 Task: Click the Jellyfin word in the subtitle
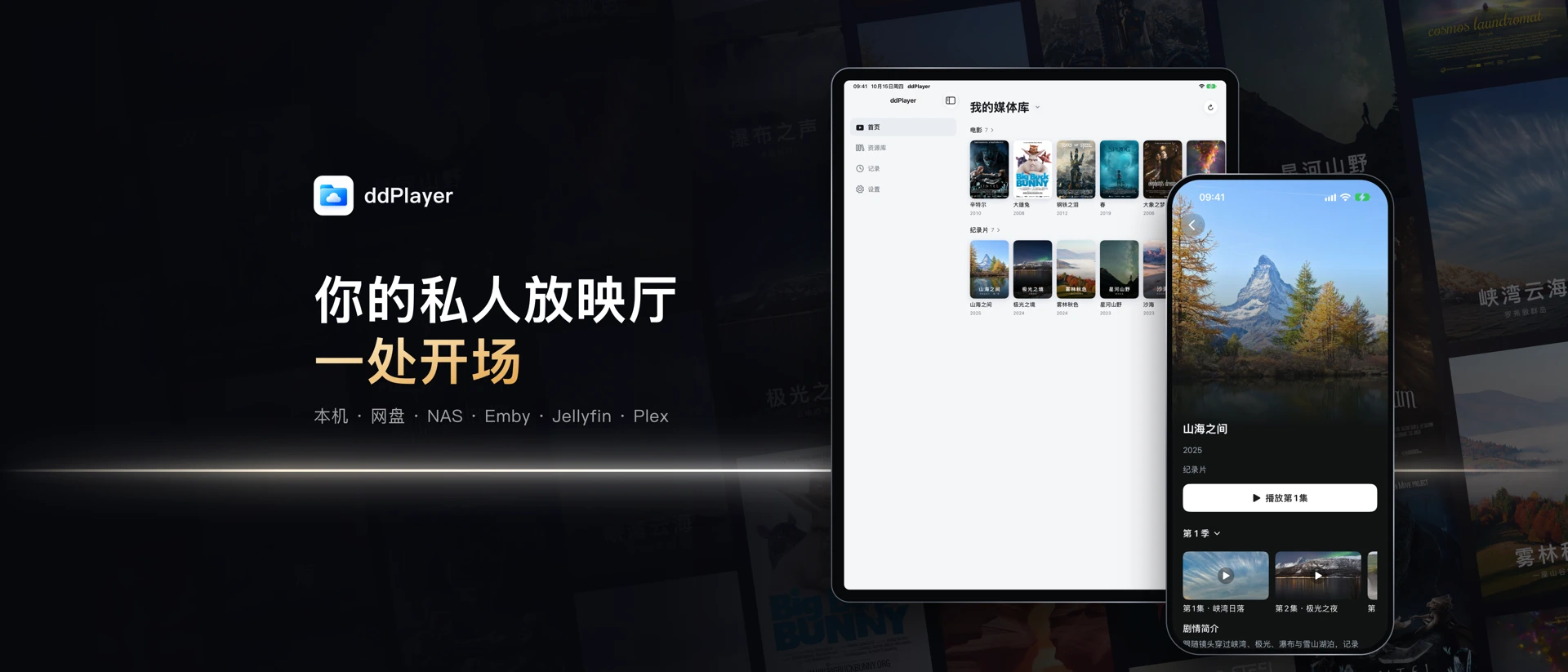coord(581,416)
